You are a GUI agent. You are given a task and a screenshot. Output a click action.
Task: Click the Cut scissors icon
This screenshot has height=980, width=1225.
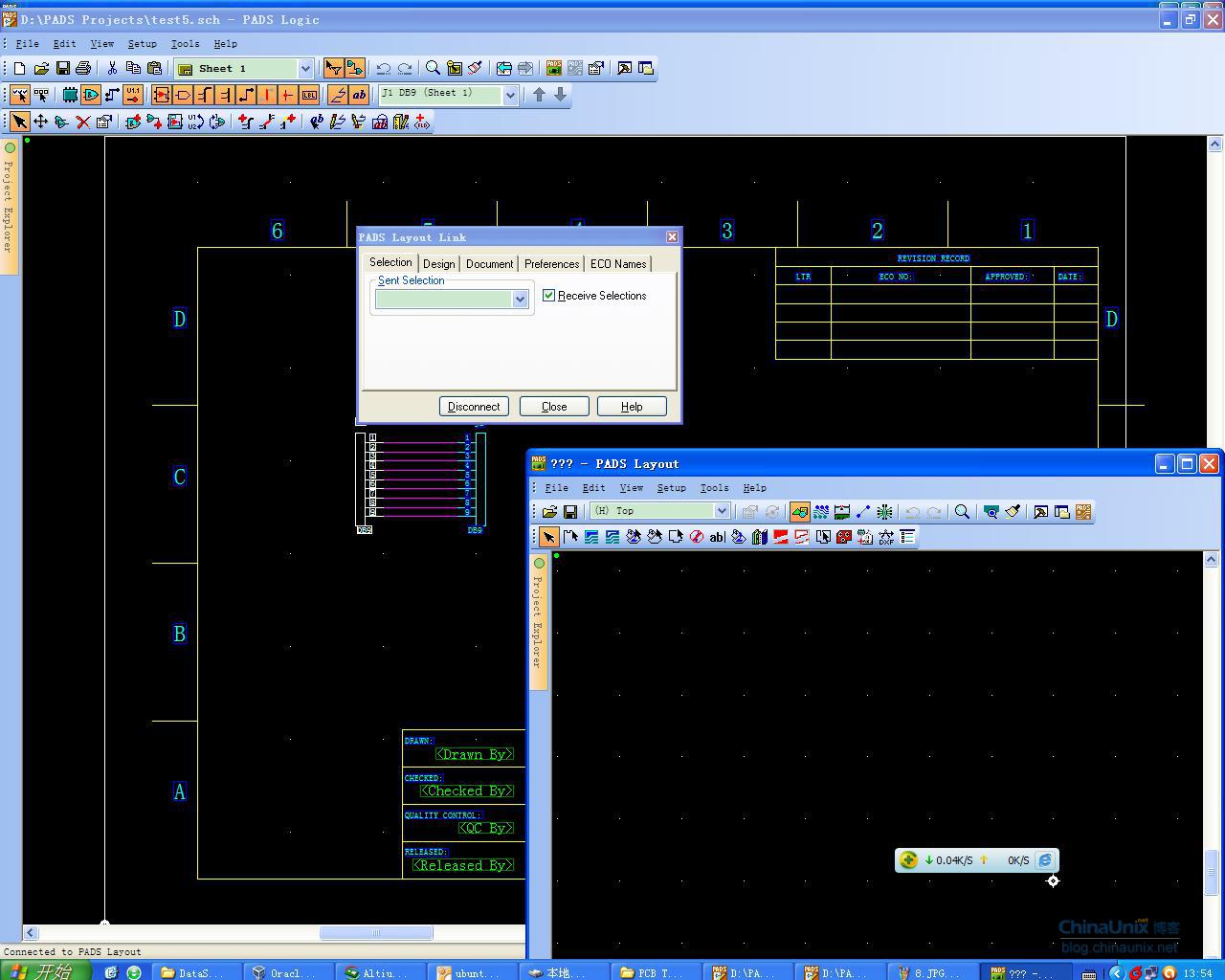point(112,68)
